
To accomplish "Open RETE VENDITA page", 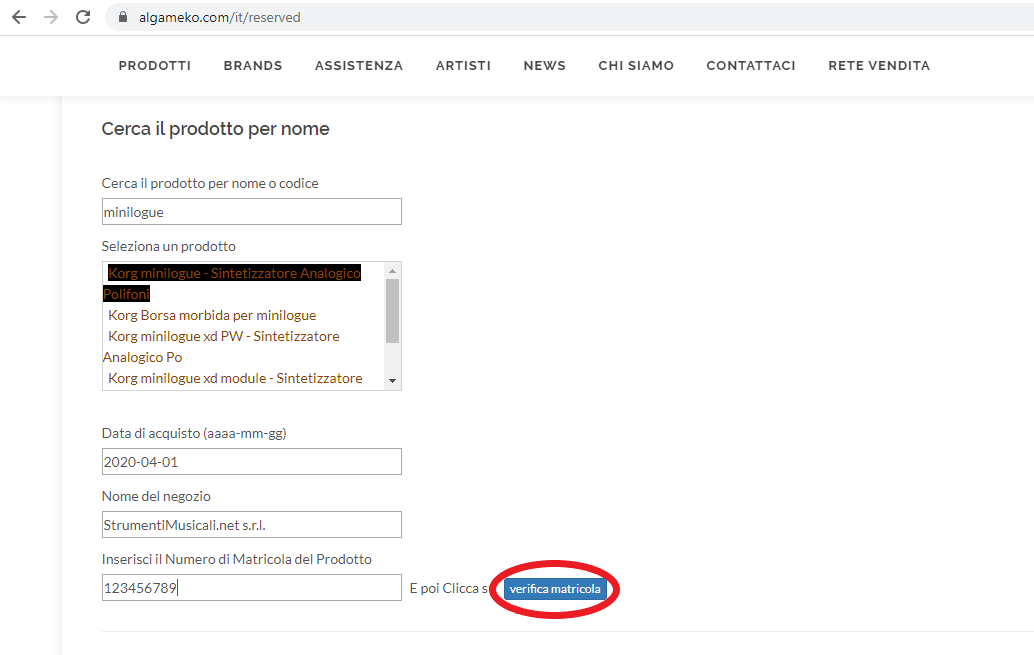I will (x=879, y=65).
